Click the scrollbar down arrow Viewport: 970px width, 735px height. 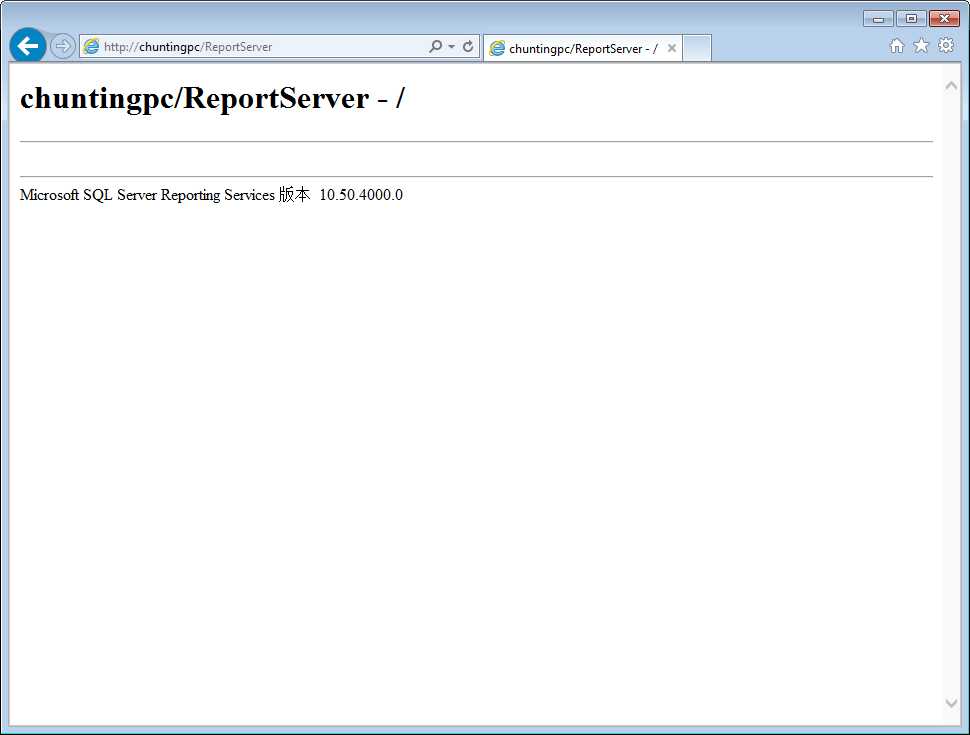coord(951,703)
